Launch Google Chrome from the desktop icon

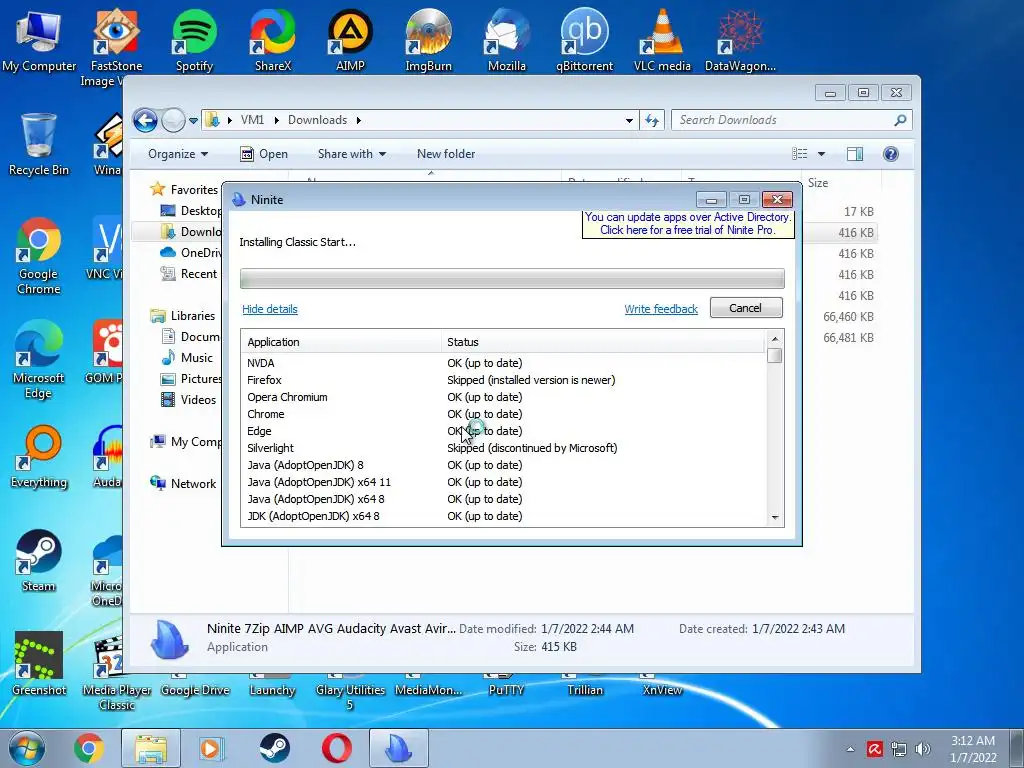(39, 256)
